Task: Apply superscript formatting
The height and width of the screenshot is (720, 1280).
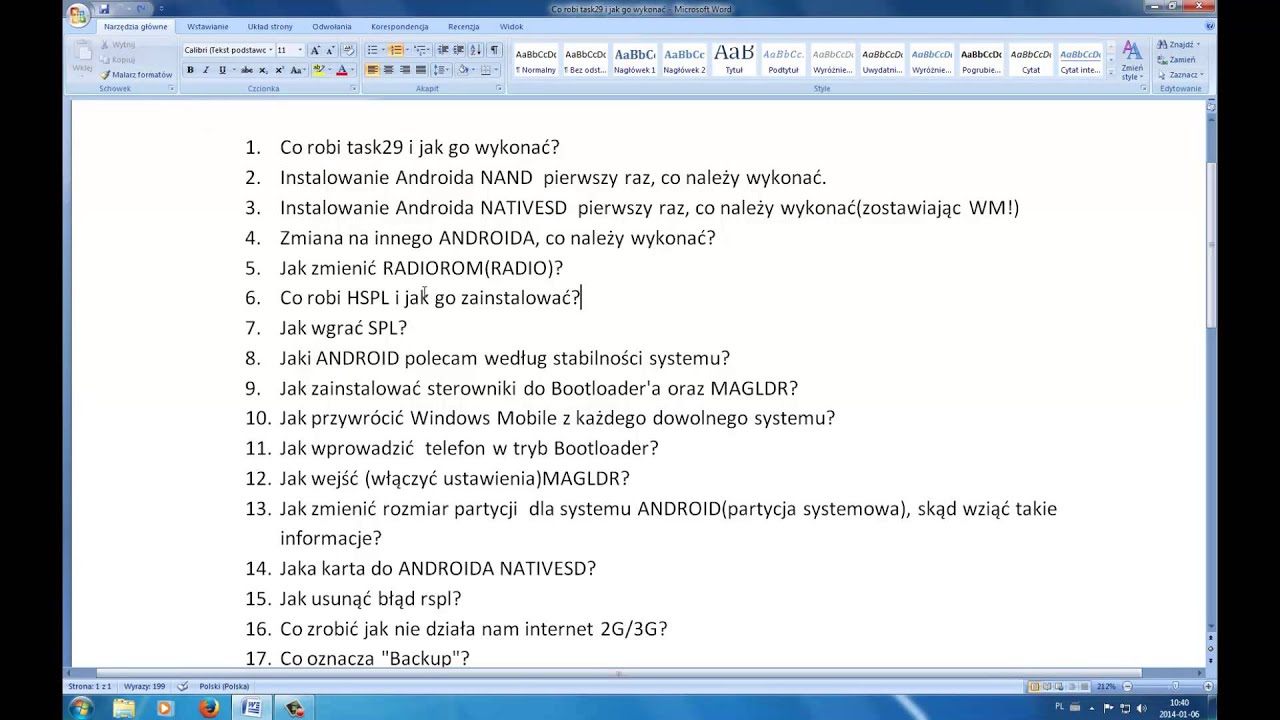Action: (278, 70)
